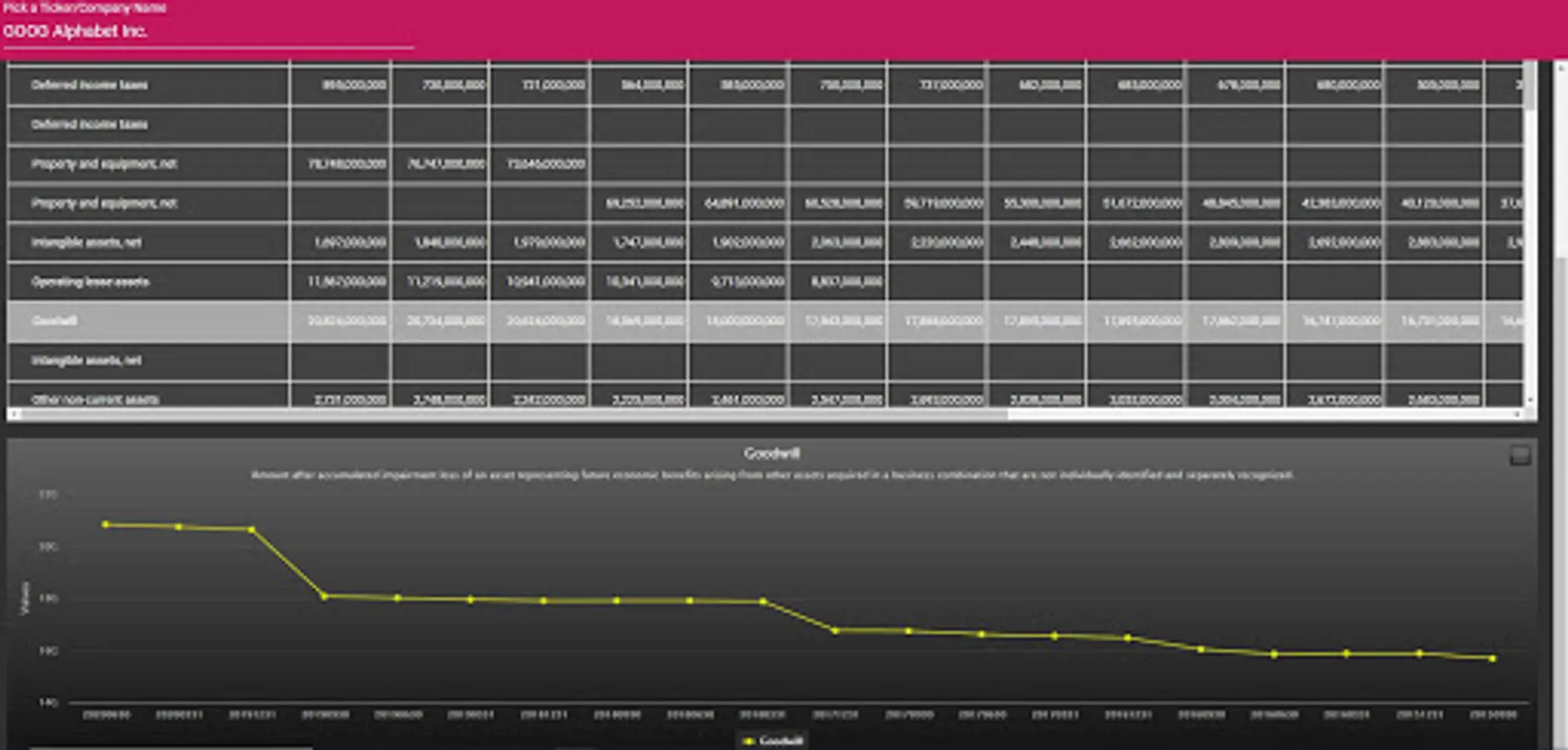Click the leftmost point on Goodwill line
Image resolution: width=1568 pixels, height=750 pixels.
[106, 525]
